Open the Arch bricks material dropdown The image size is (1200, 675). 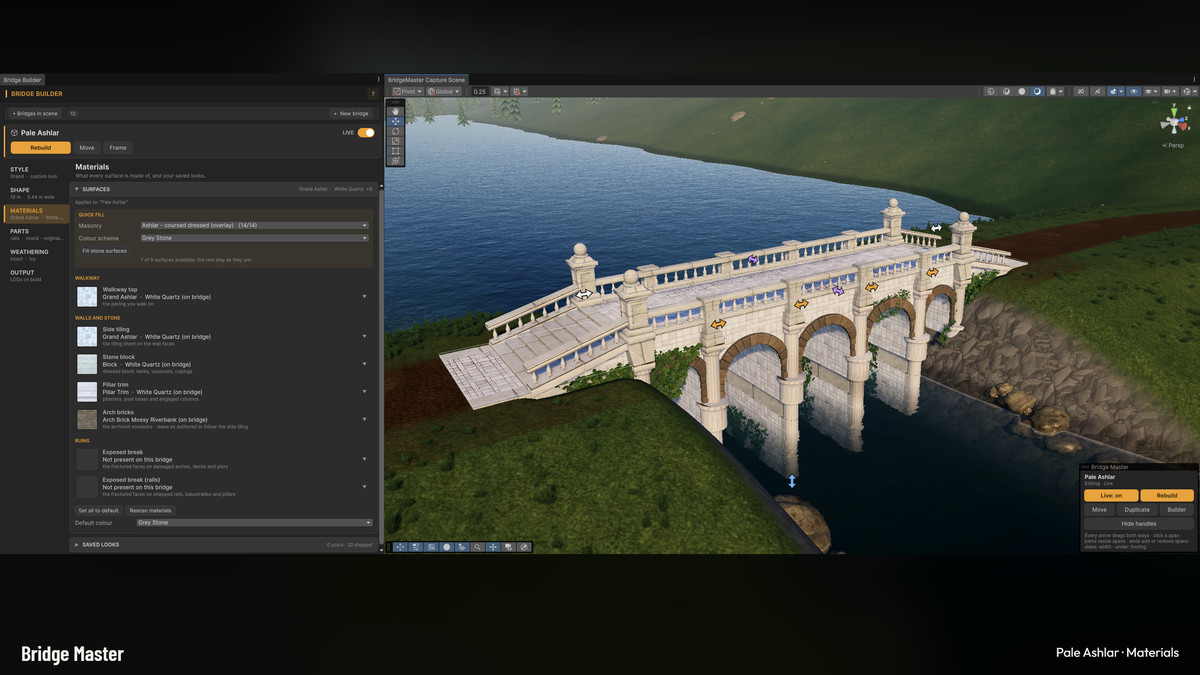(x=364, y=420)
